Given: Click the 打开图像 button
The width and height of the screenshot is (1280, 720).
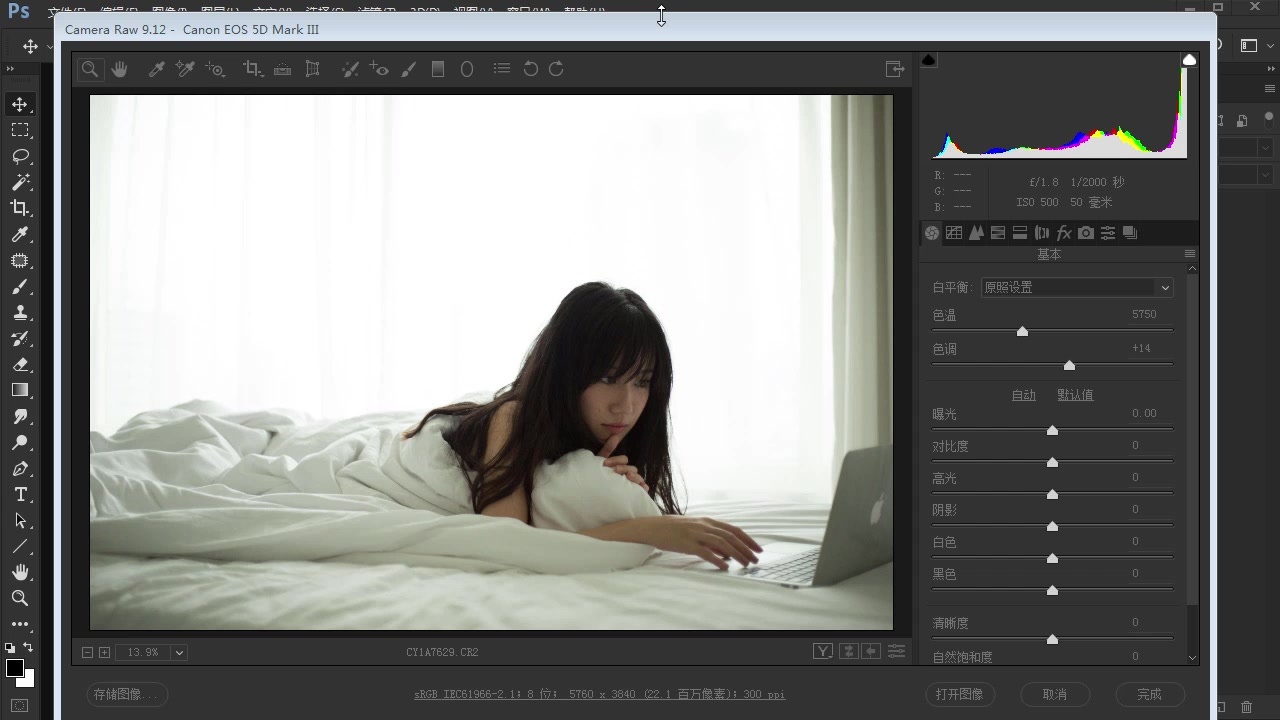Looking at the screenshot, I should point(959,694).
